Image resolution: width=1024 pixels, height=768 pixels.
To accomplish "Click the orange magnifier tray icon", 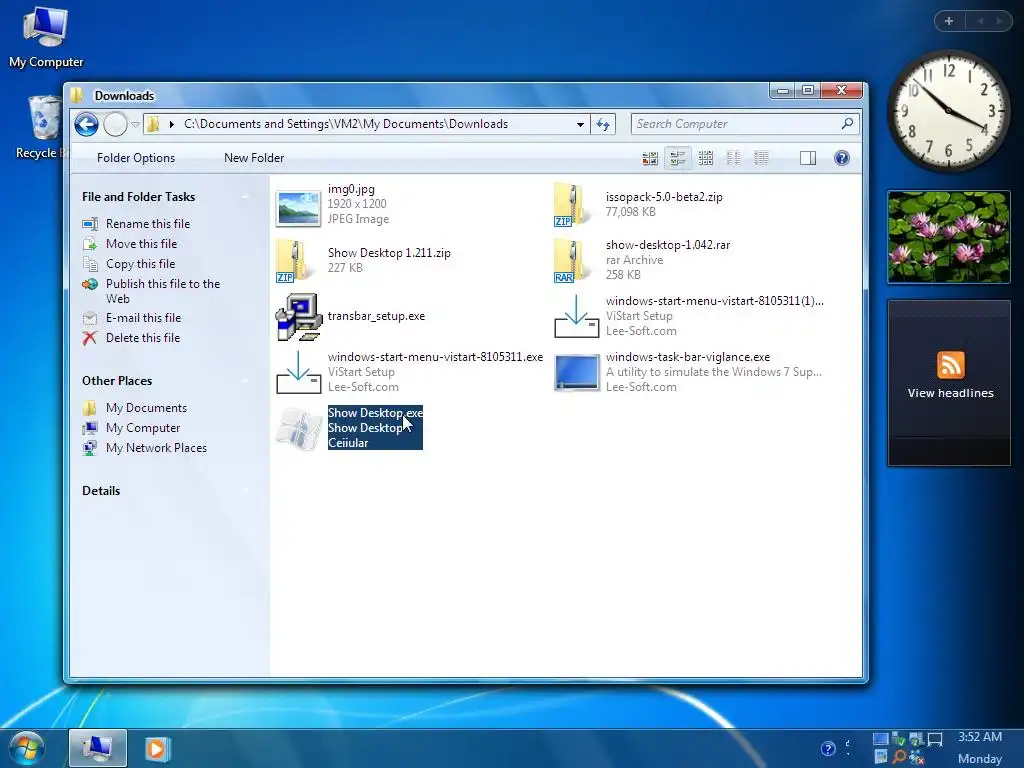I will [x=899, y=757].
